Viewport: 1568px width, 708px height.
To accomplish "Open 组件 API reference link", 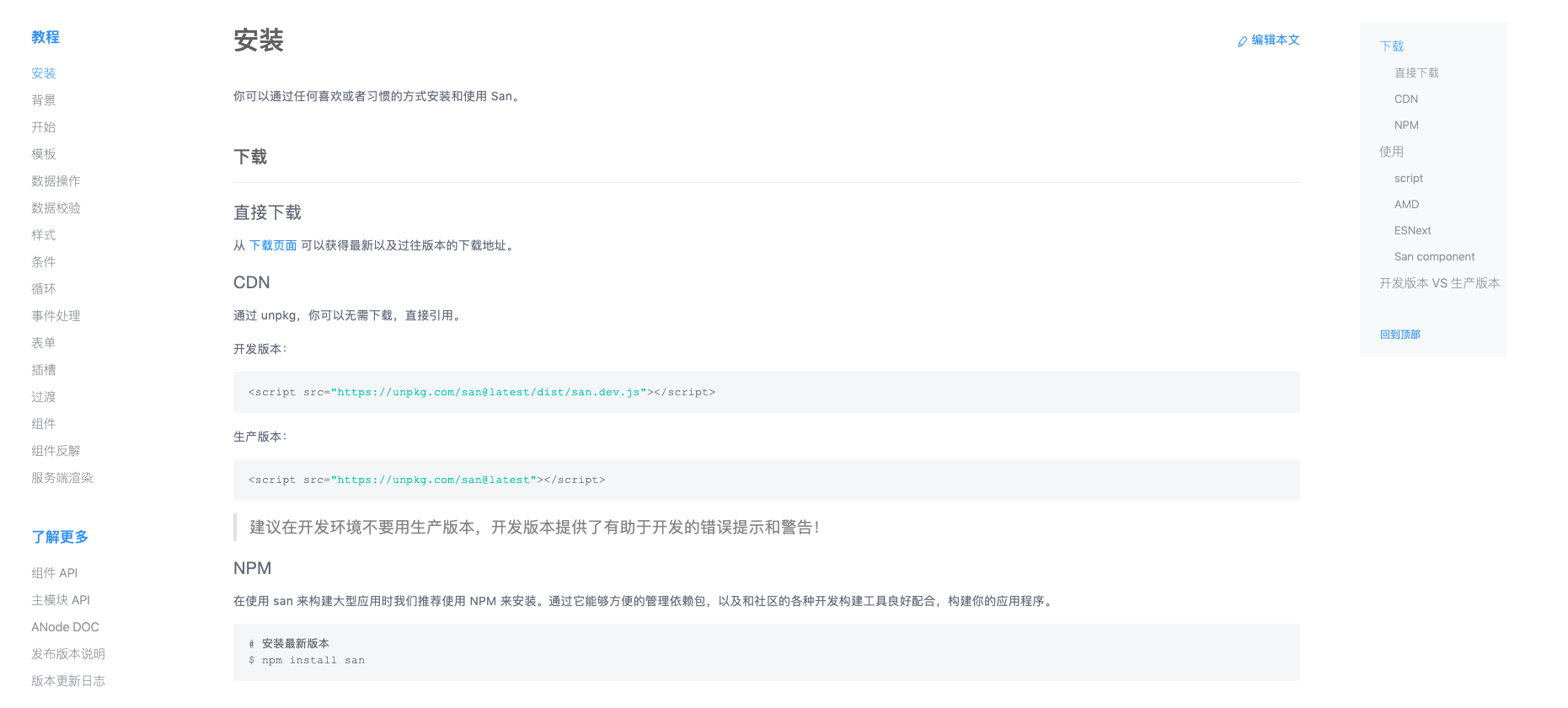I will tap(54, 573).
